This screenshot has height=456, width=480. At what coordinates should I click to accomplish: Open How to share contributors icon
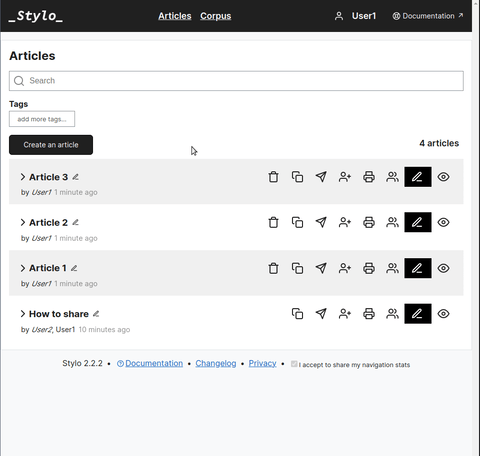click(x=392, y=314)
